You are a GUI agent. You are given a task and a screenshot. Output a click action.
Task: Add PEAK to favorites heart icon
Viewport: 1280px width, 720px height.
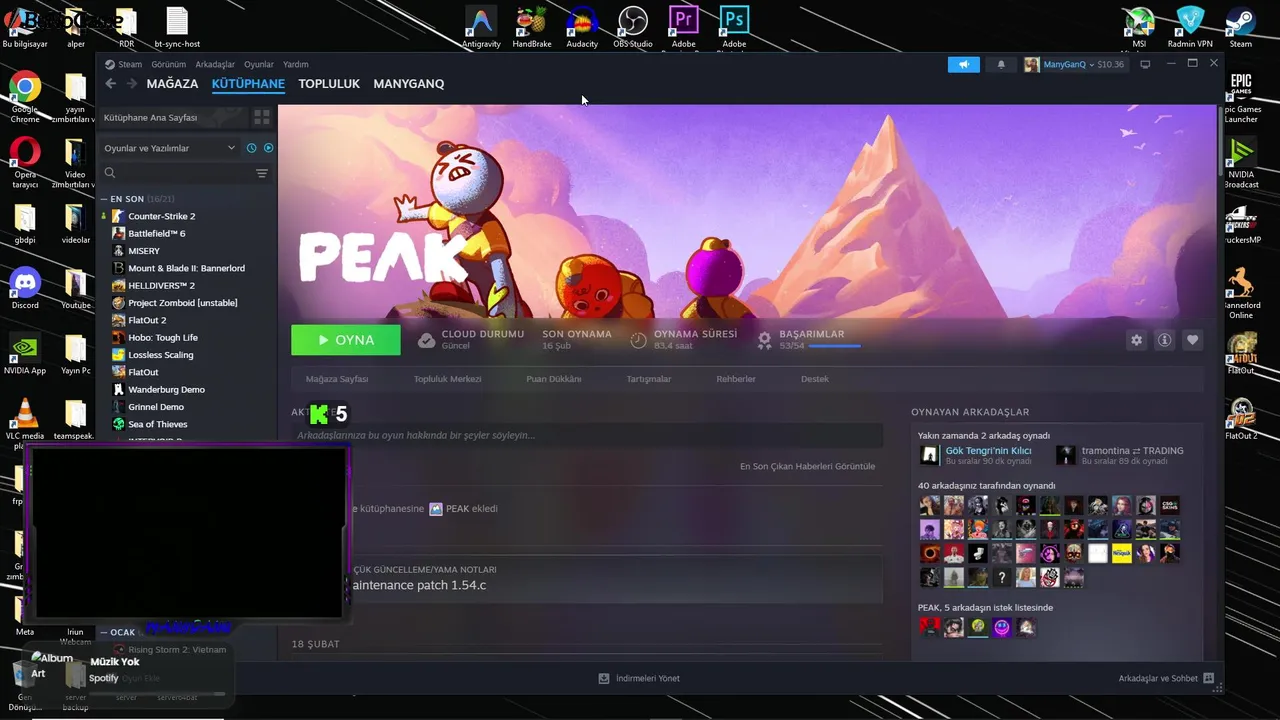point(1192,340)
